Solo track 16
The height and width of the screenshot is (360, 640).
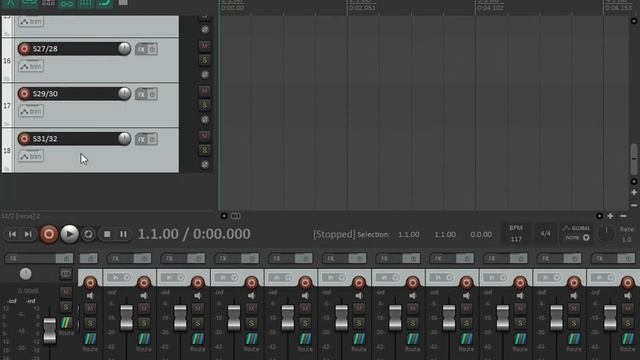pos(204,60)
